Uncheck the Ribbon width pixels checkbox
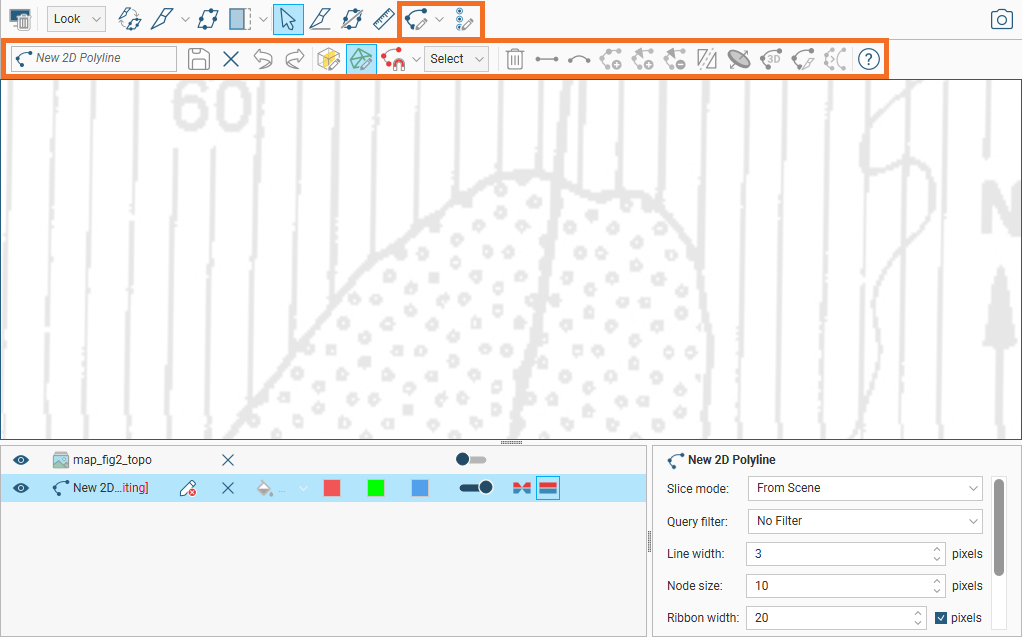 click(x=941, y=618)
